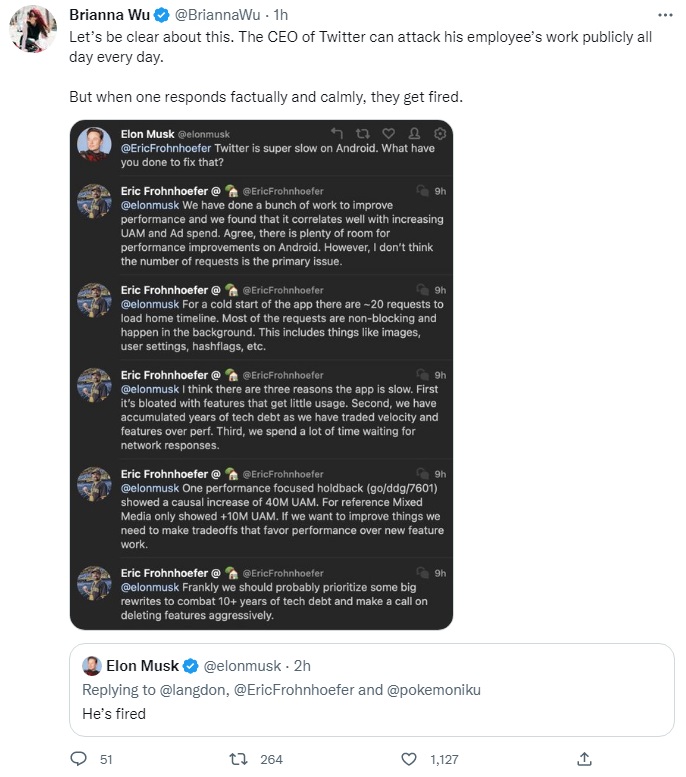Retweet using the retweet icon

(238, 759)
